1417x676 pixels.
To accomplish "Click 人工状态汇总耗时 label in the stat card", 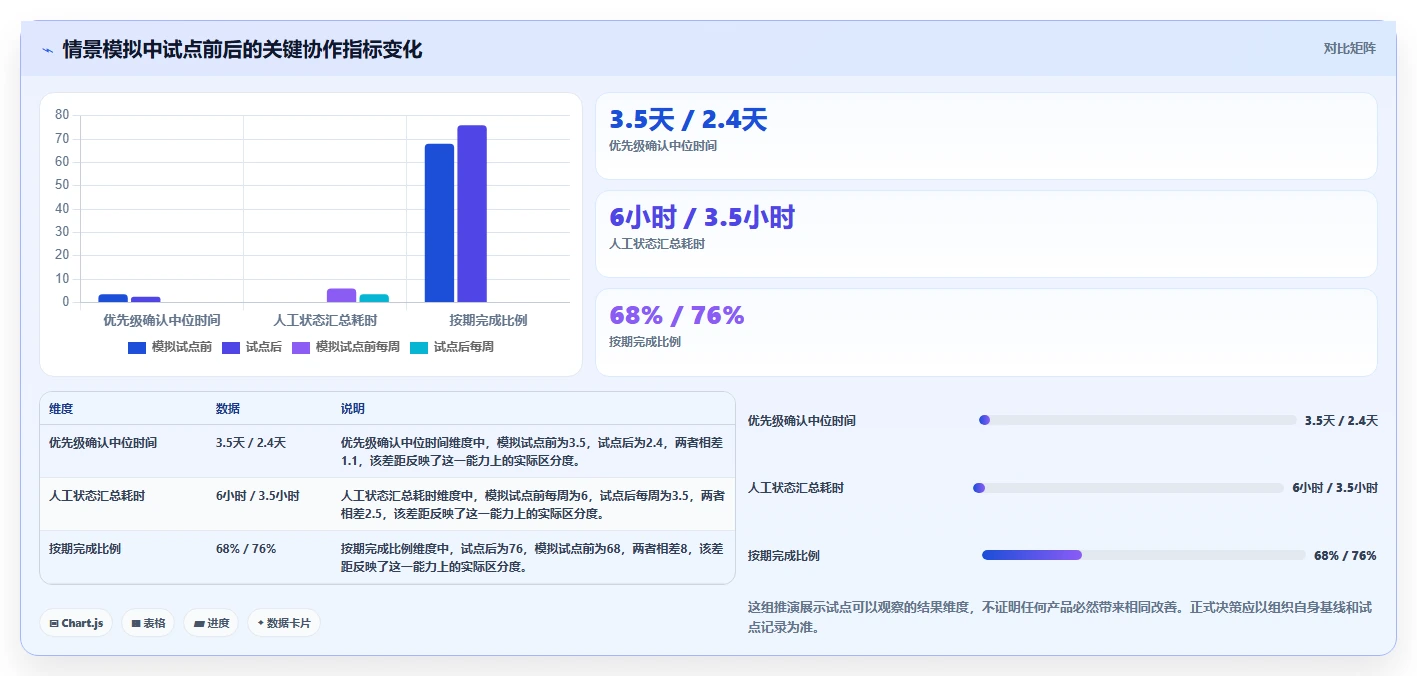I will point(657,244).
